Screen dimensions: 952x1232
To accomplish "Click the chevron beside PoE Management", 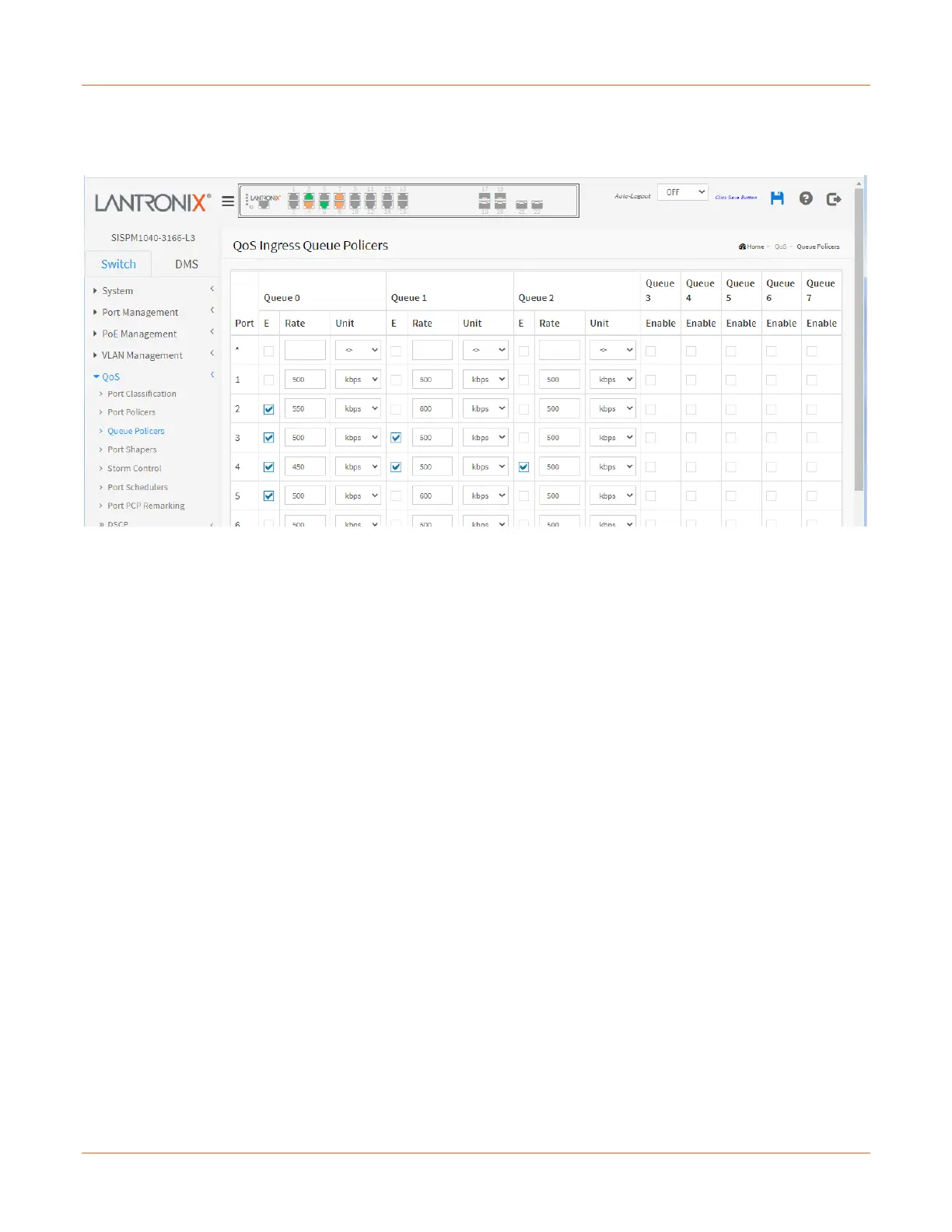I will (212, 332).
